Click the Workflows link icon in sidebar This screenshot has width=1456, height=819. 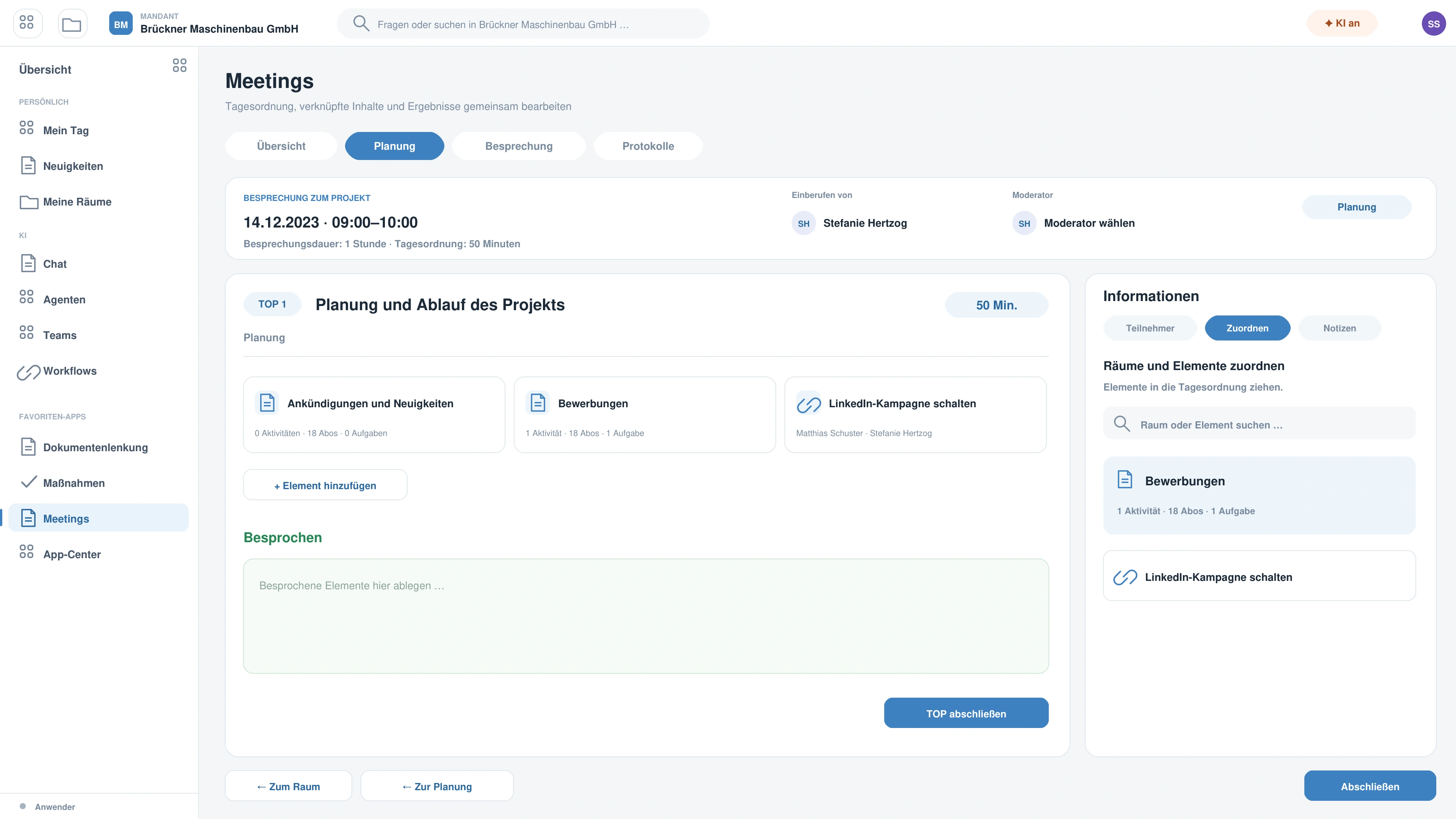29,372
